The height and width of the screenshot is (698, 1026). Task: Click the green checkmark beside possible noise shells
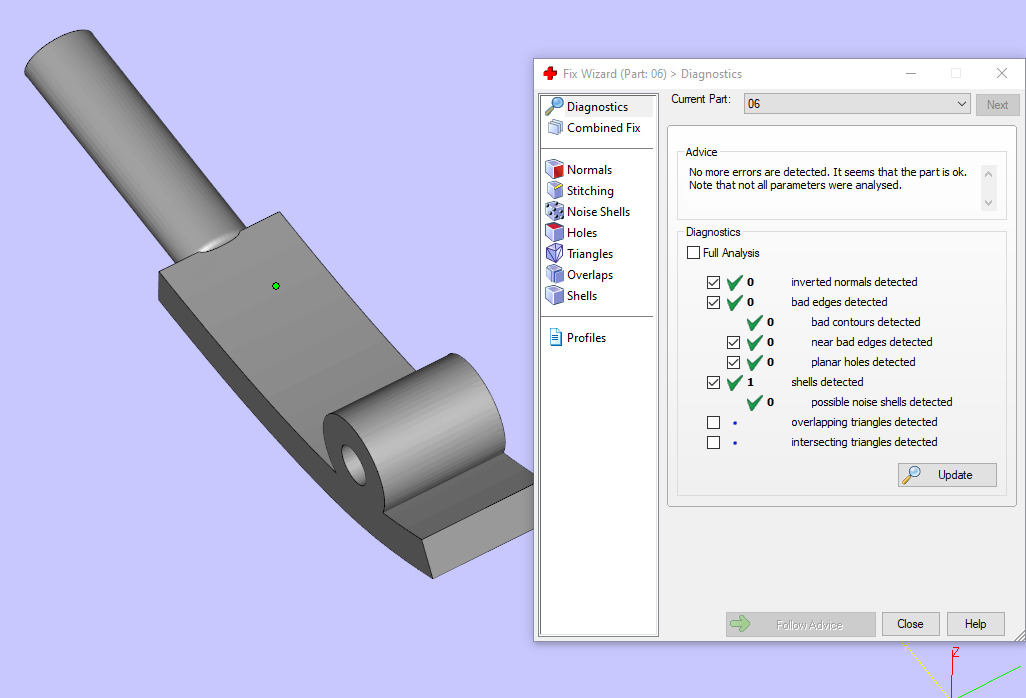(x=754, y=402)
